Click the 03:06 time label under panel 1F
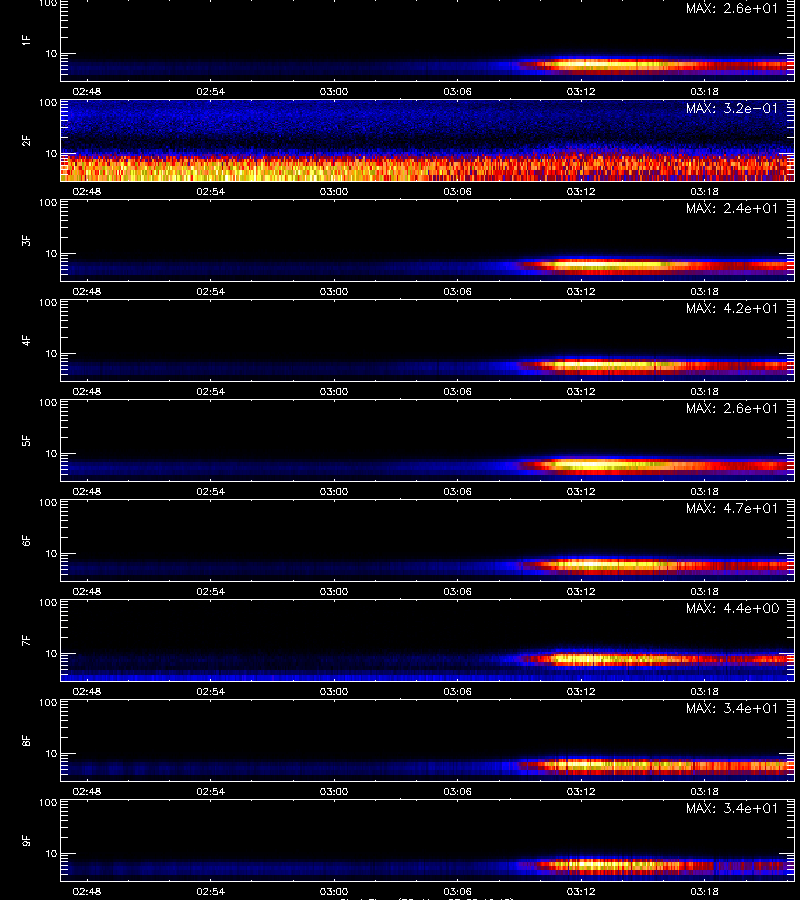 point(457,91)
